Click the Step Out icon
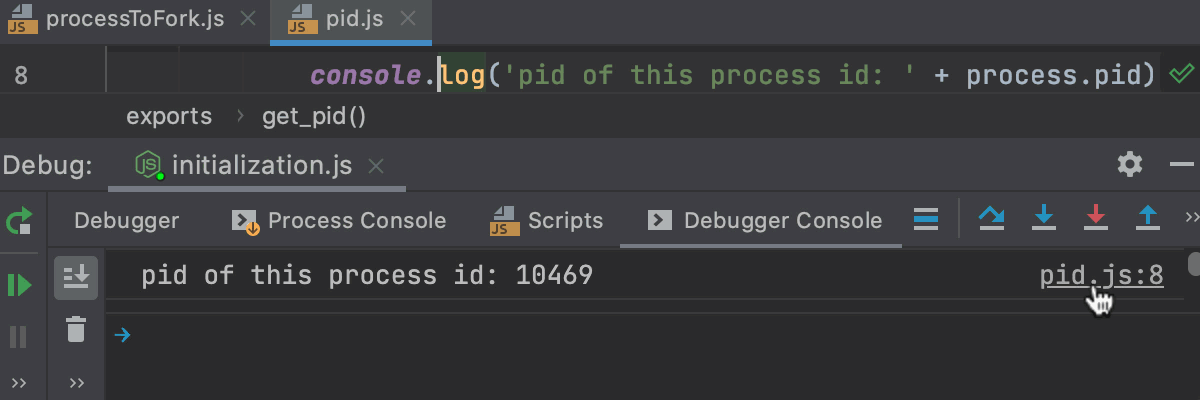 (1148, 218)
